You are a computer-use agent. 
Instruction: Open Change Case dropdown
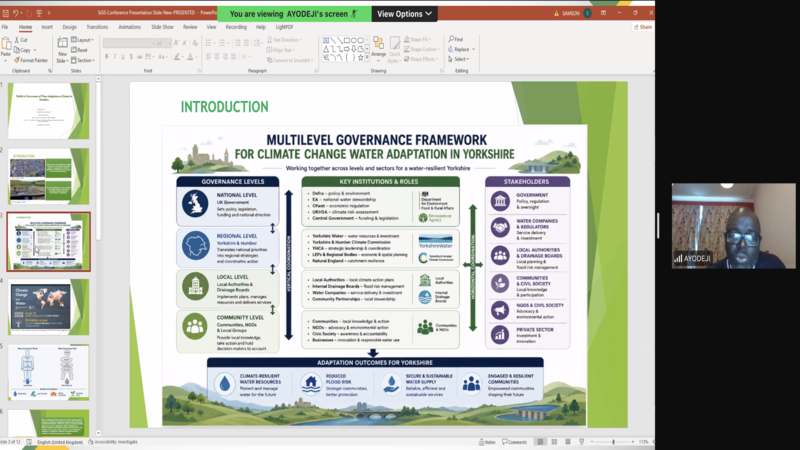coord(162,57)
